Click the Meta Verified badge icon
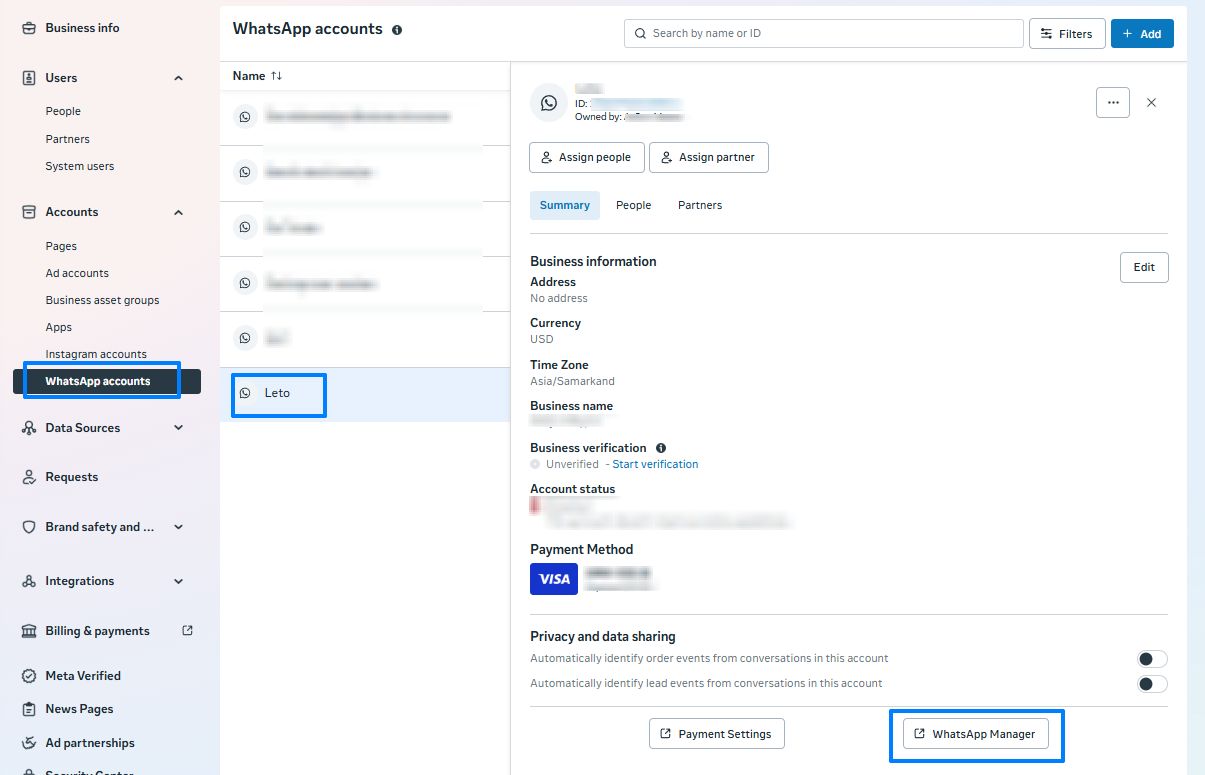1205x775 pixels. pos(29,676)
